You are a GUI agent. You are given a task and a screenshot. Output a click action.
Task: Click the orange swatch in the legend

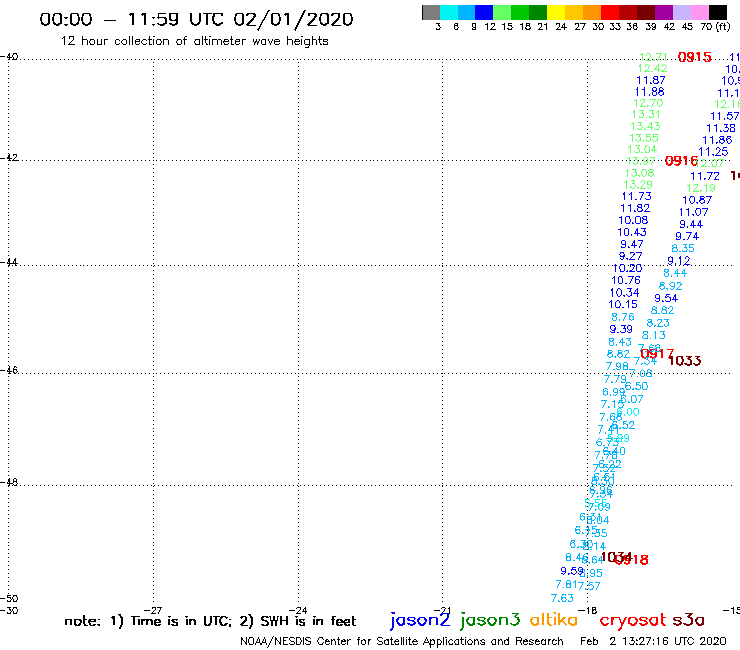(x=592, y=12)
